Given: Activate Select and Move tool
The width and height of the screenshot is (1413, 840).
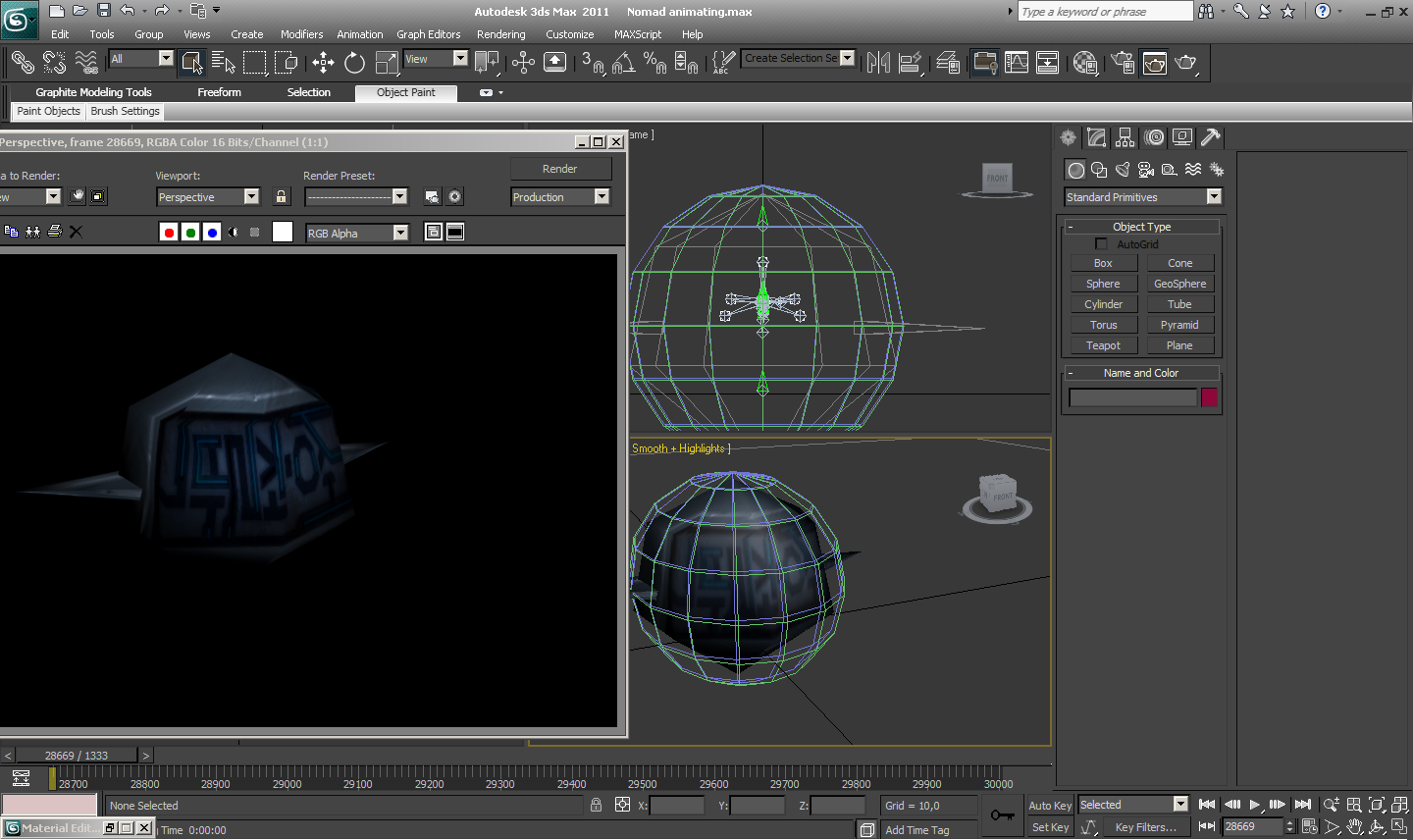Looking at the screenshot, I should pyautogui.click(x=323, y=63).
